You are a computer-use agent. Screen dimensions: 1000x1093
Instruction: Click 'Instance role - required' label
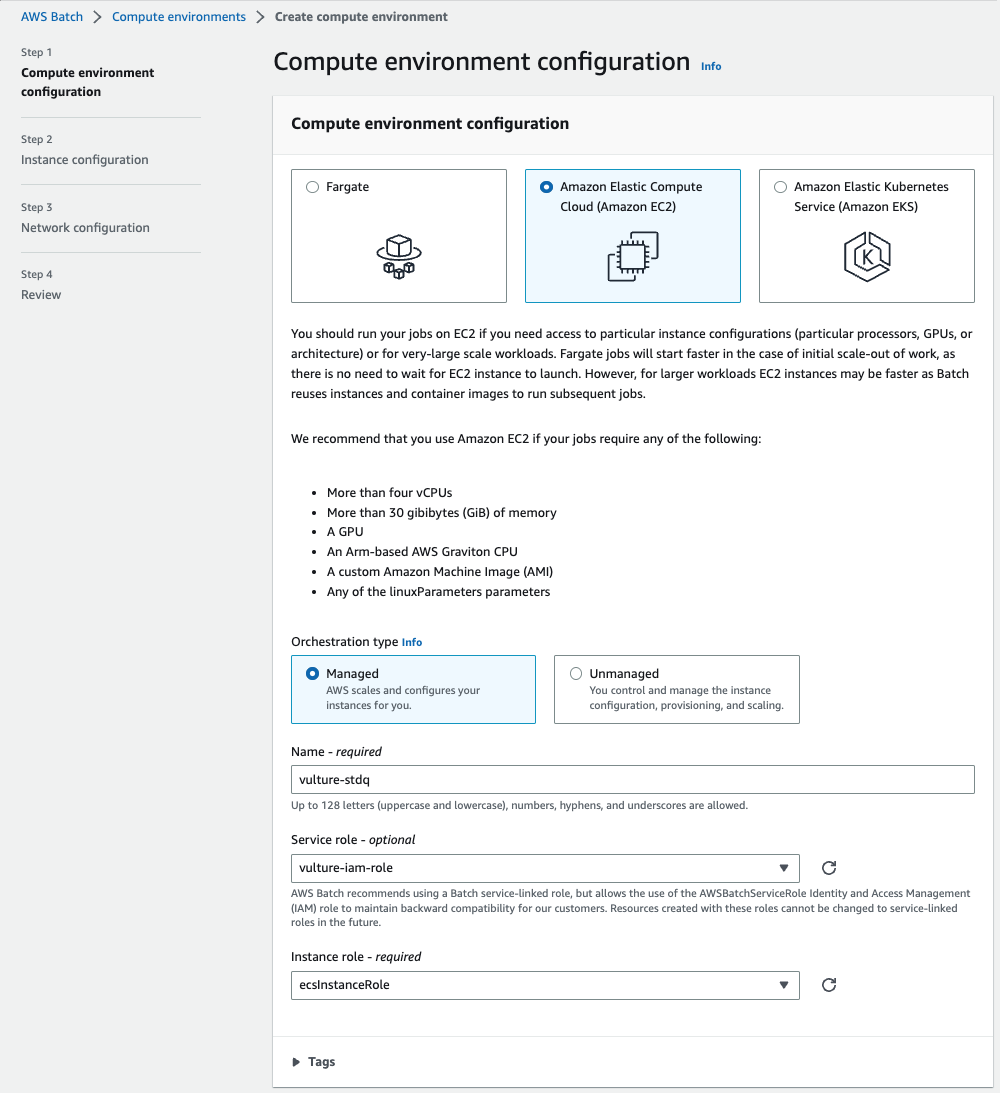click(x=356, y=957)
